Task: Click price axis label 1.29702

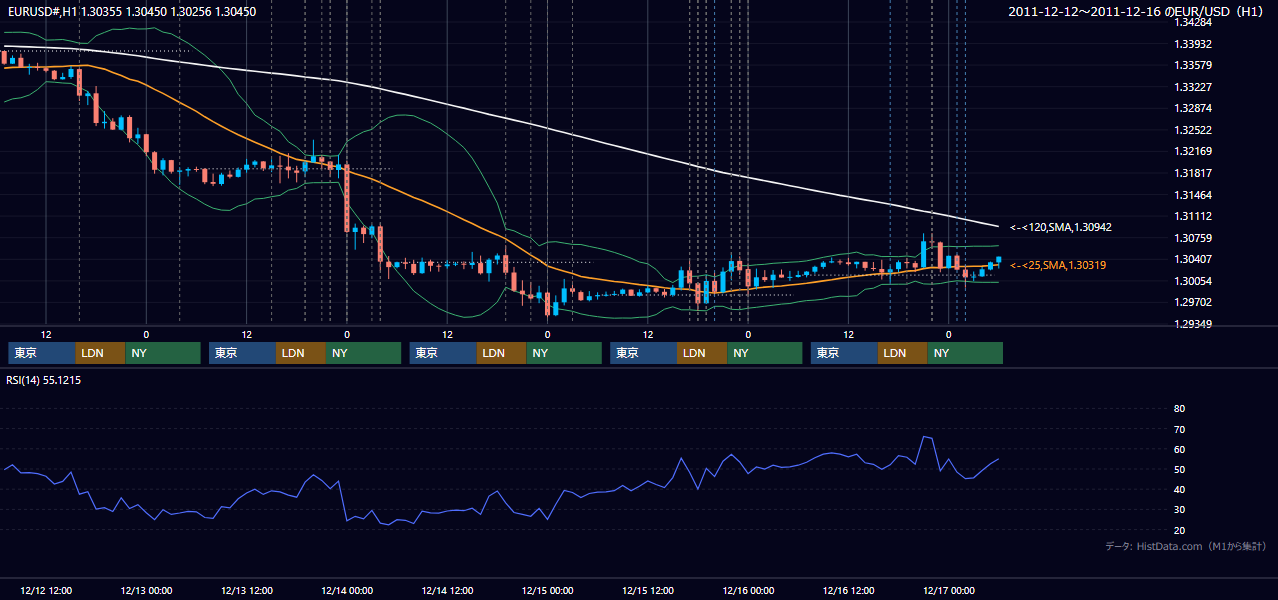Action: 1193,302
